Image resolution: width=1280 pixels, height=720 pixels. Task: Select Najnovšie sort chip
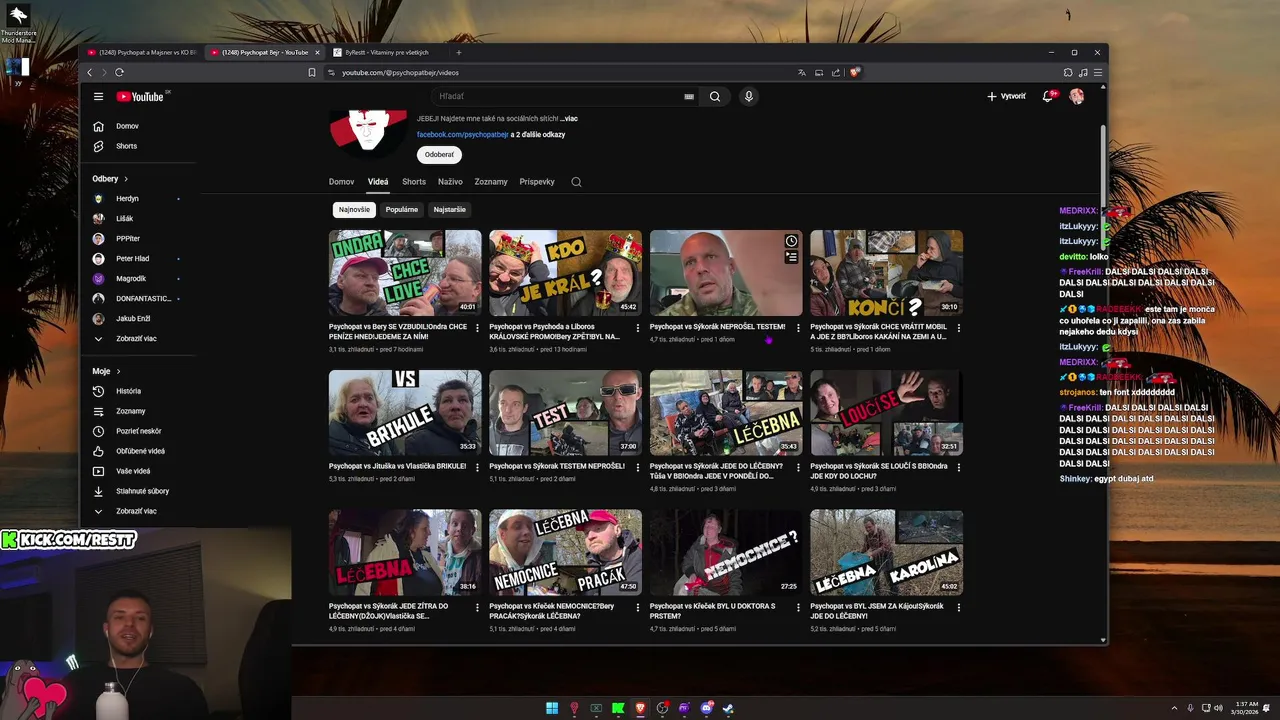click(x=354, y=210)
